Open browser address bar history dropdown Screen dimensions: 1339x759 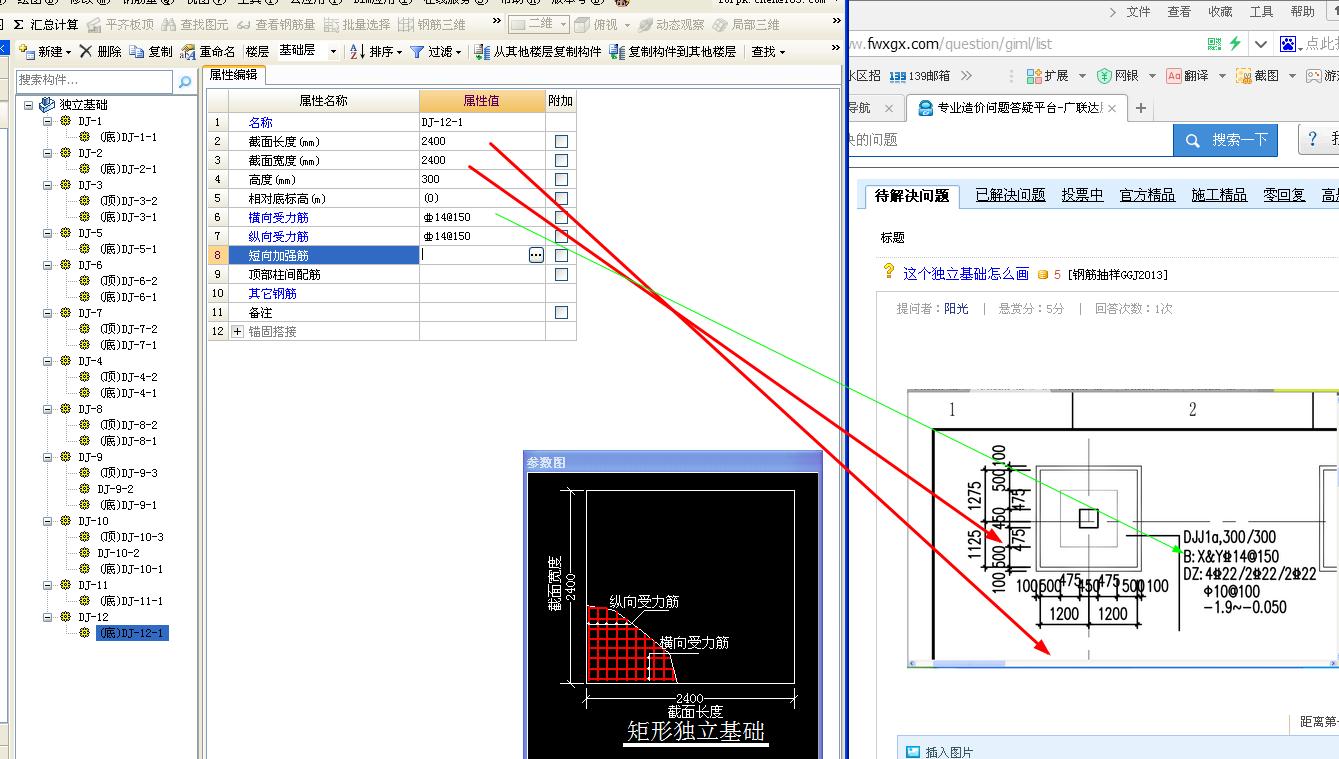[1260, 43]
